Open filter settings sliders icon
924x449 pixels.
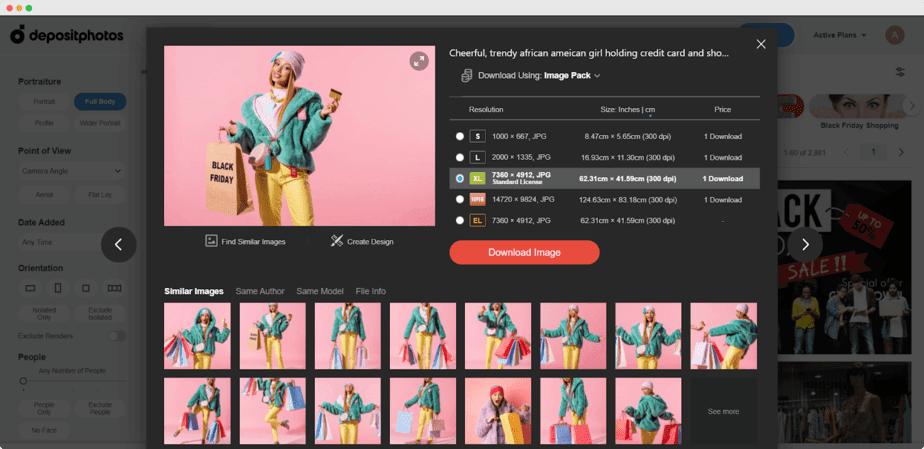[x=900, y=72]
